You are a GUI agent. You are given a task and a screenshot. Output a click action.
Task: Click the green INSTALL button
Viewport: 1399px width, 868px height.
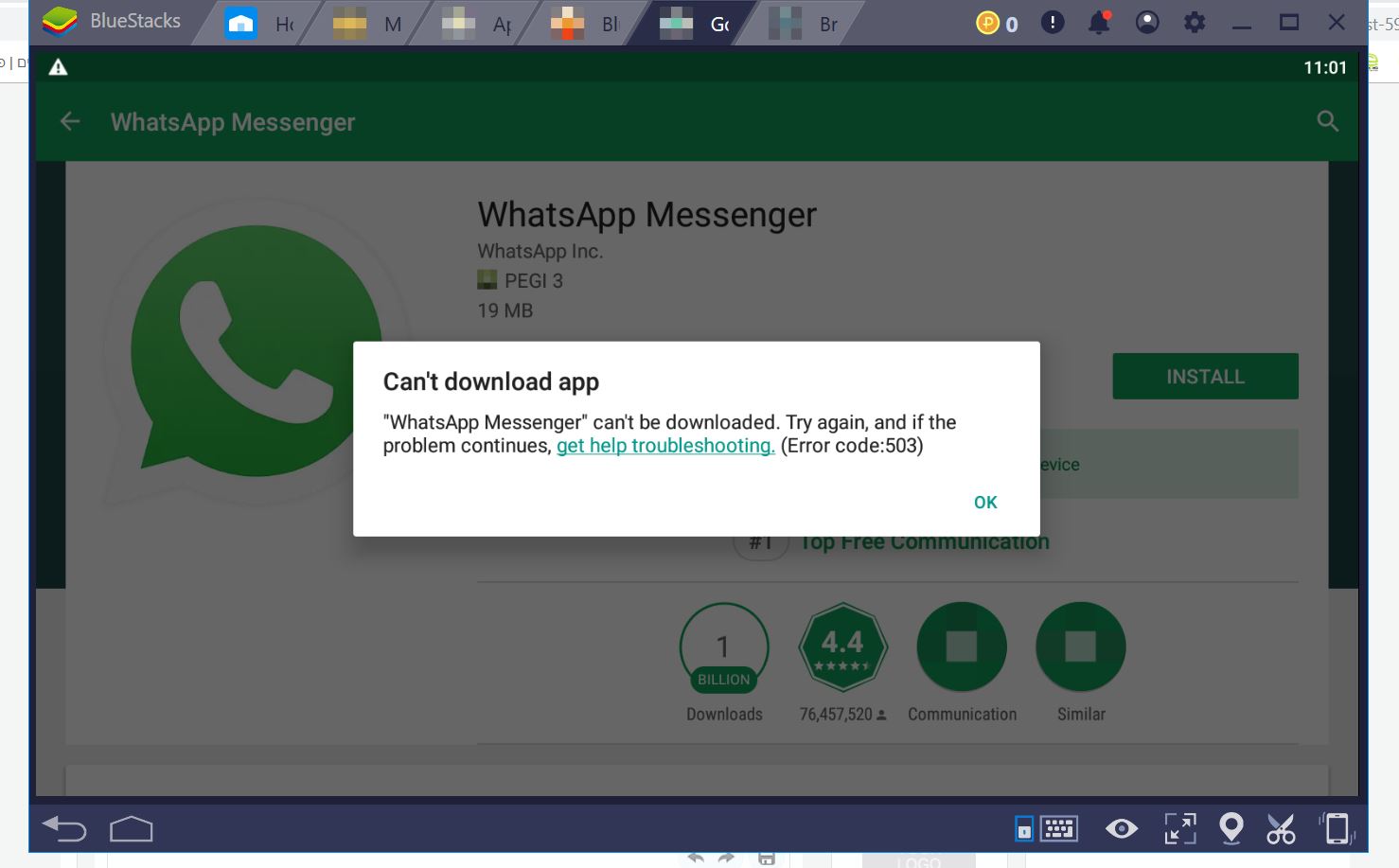coord(1205,377)
